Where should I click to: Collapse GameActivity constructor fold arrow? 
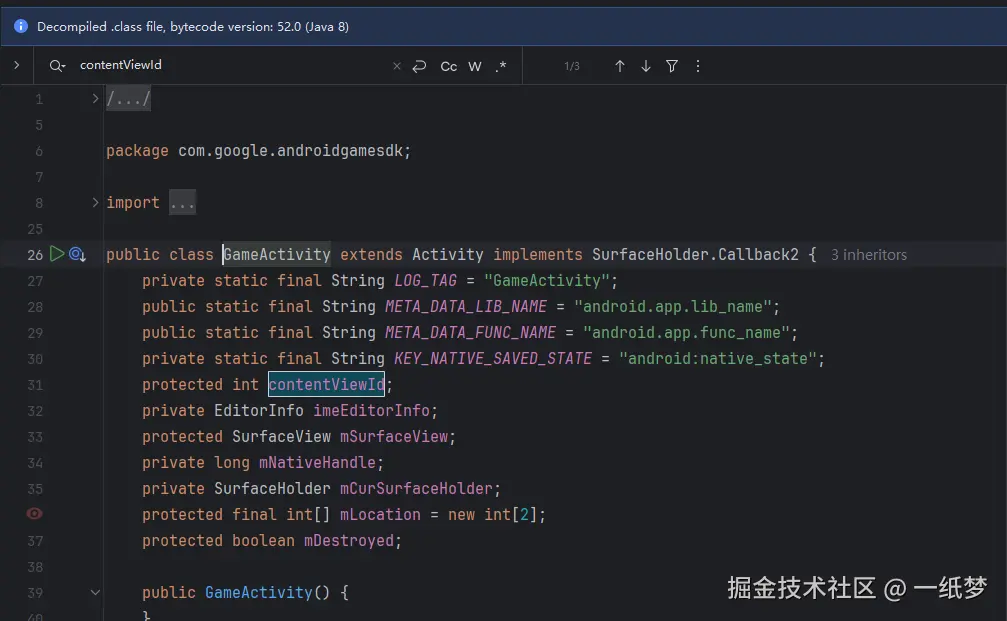click(95, 592)
